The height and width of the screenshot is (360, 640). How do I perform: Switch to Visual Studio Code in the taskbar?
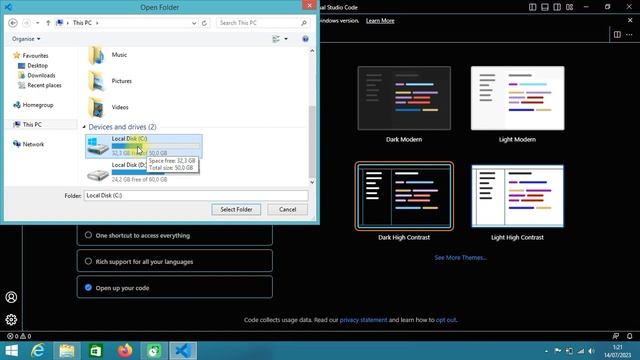[x=183, y=351]
